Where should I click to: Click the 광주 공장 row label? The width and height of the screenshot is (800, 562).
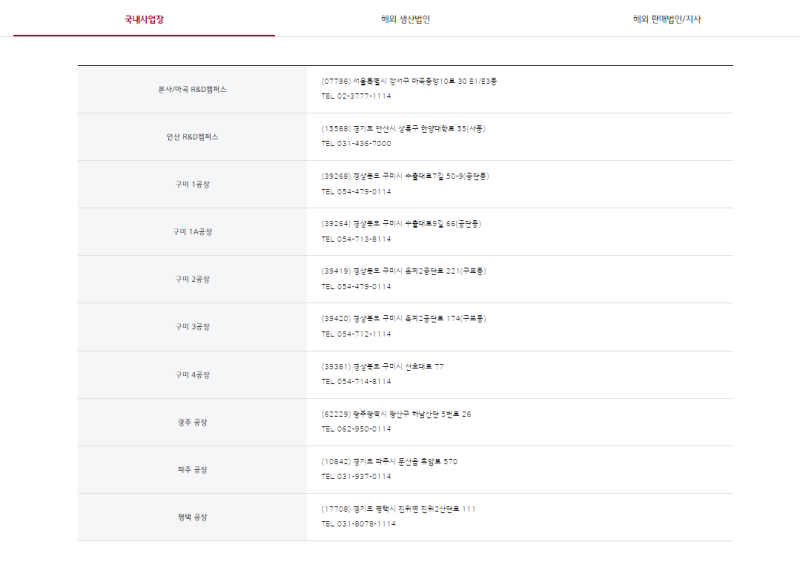(x=192, y=422)
